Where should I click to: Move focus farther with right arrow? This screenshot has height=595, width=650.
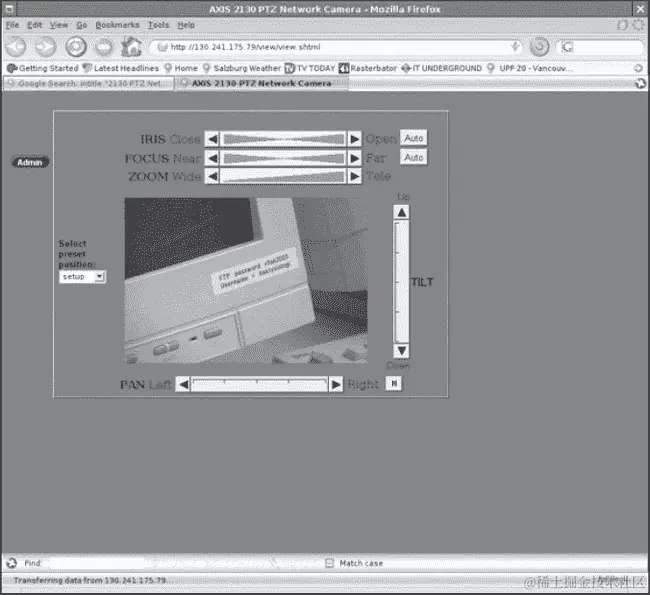coord(354,158)
